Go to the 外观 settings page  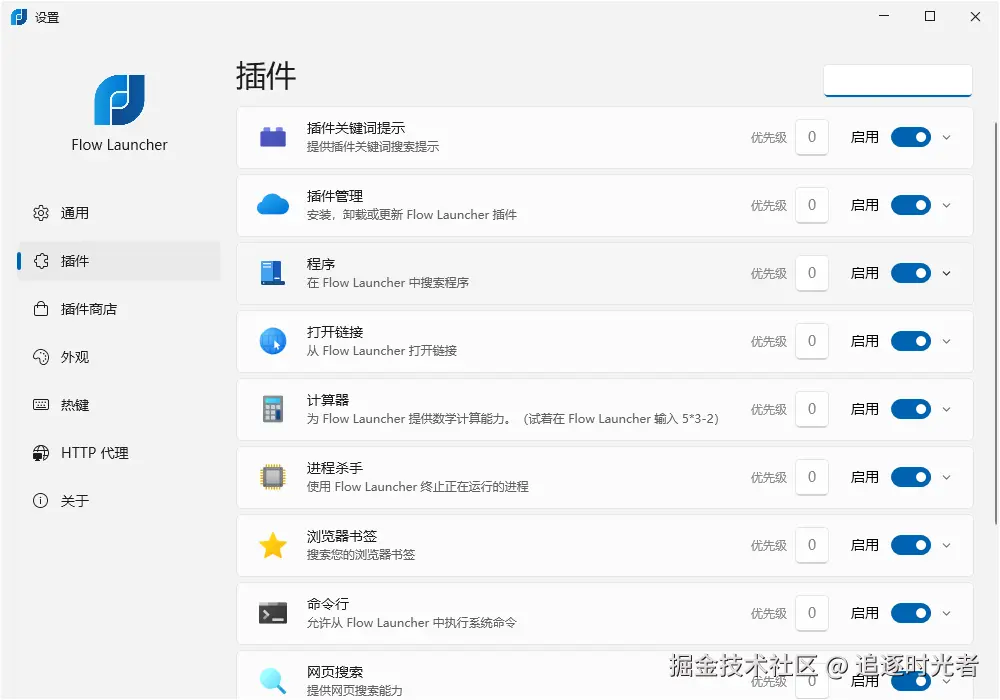(119, 357)
